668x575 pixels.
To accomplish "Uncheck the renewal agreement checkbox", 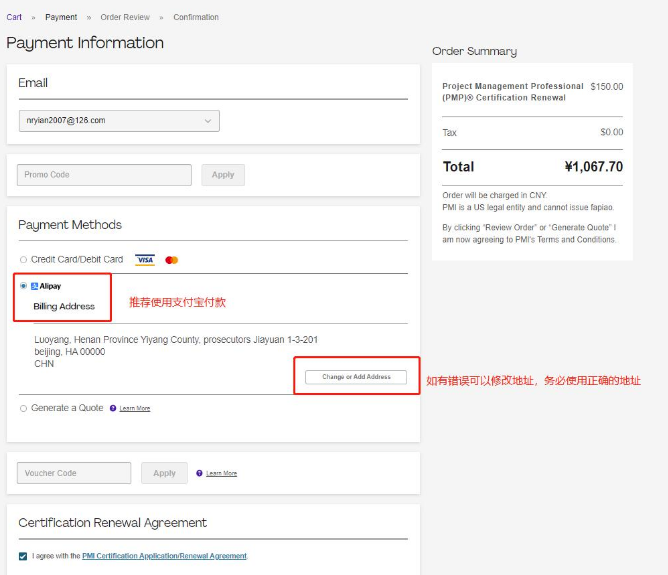I will (23, 556).
